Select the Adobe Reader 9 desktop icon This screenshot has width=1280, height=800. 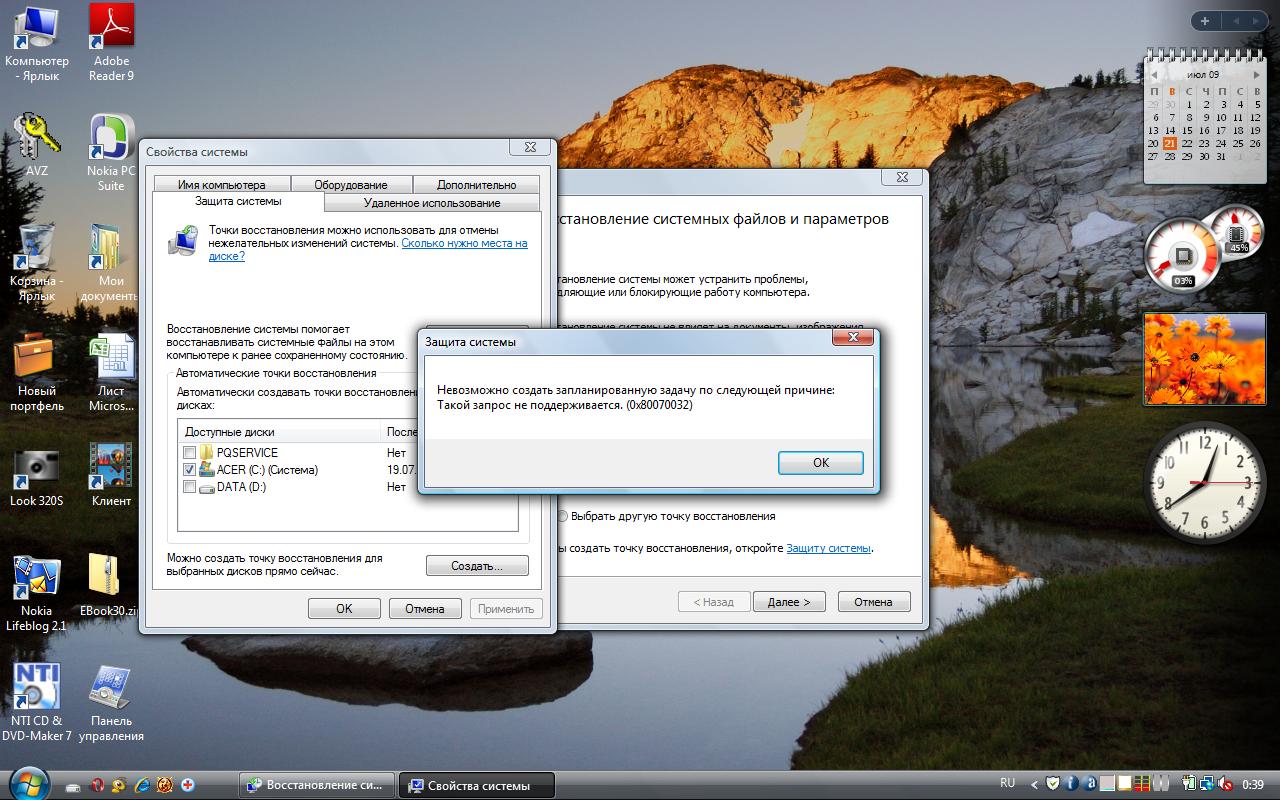pyautogui.click(x=111, y=42)
